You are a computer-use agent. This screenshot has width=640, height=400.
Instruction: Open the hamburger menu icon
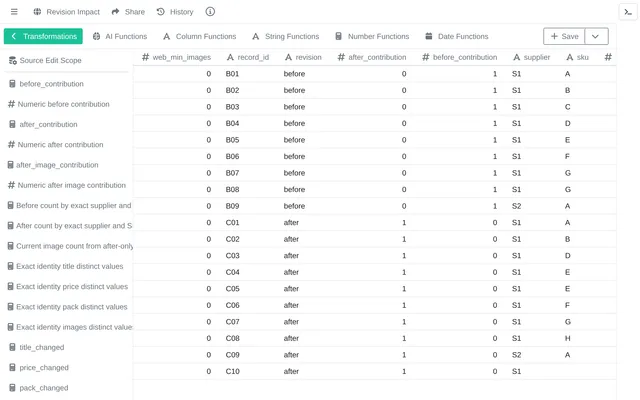tap(14, 12)
